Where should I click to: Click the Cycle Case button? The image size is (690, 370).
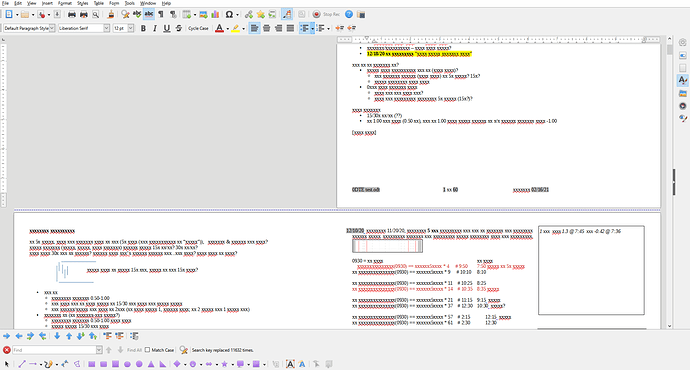(x=198, y=28)
